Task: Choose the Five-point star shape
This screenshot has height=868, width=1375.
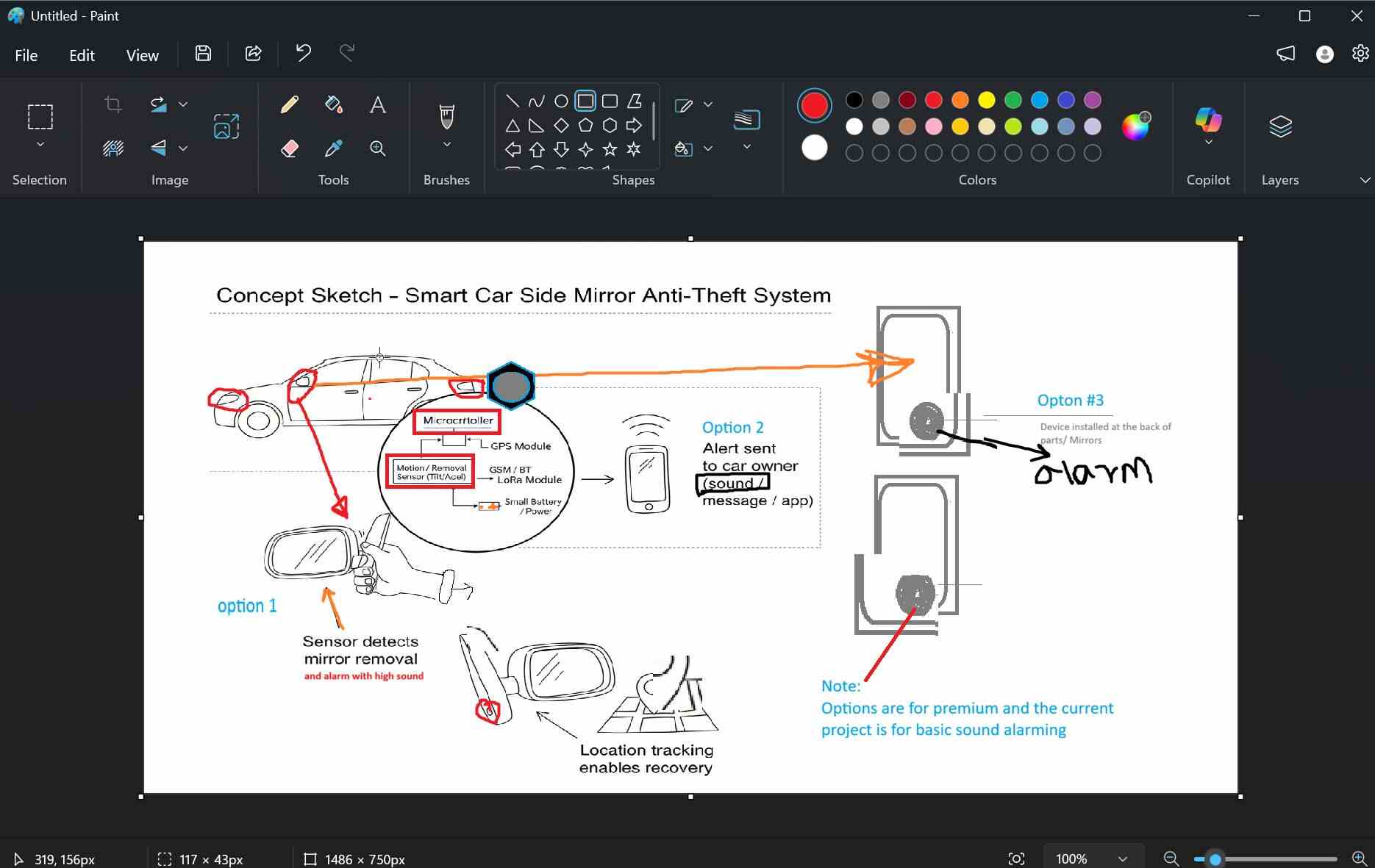Action: click(610, 149)
